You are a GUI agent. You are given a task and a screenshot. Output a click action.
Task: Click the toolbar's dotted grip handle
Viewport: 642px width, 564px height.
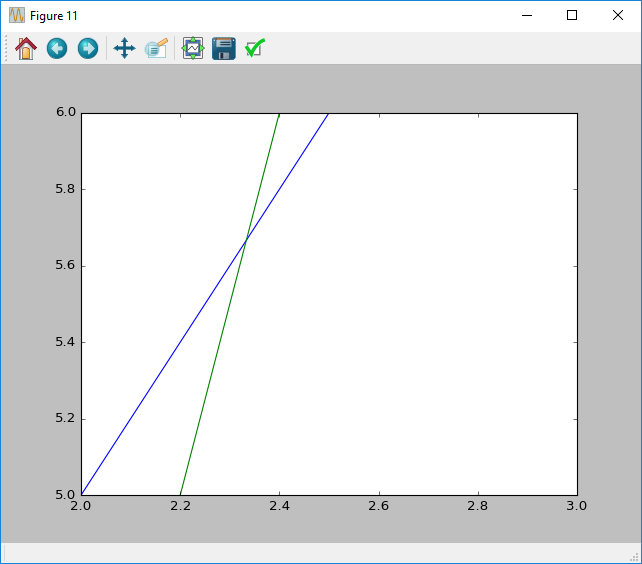(7, 48)
